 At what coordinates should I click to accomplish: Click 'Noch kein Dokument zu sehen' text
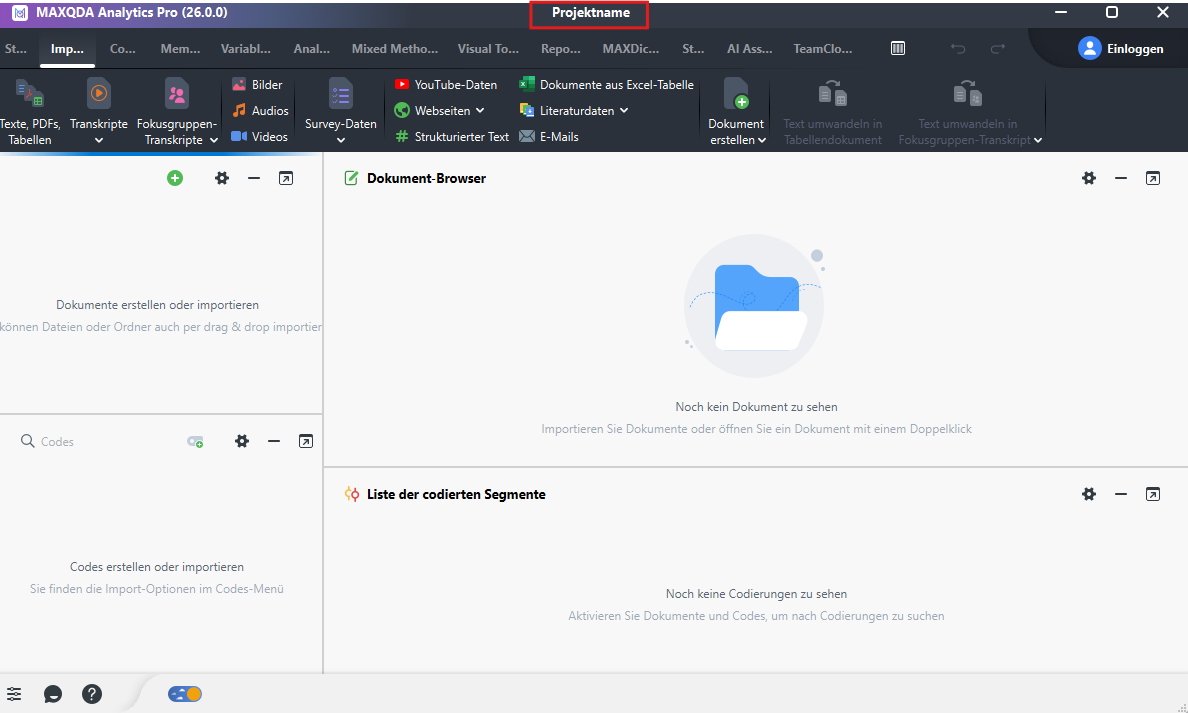click(756, 407)
